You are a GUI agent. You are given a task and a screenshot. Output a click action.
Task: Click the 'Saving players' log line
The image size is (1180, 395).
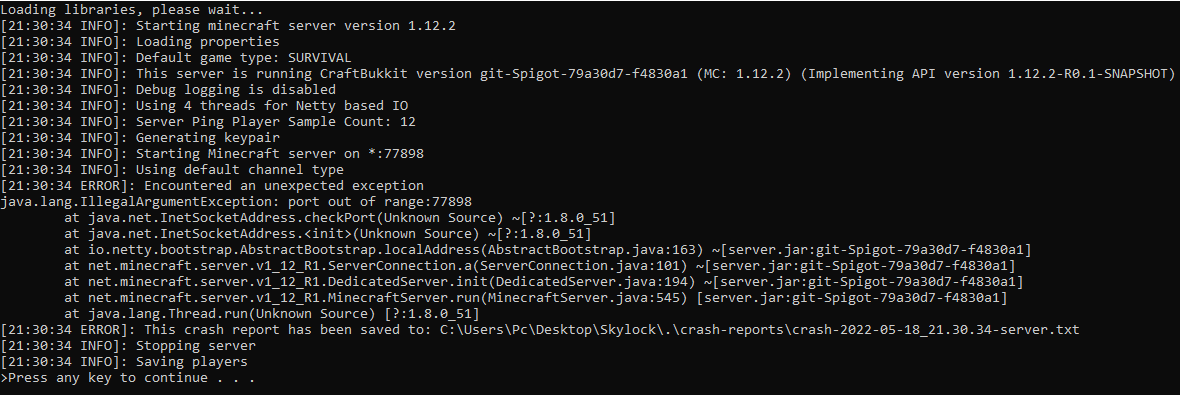pyautogui.click(x=124, y=361)
